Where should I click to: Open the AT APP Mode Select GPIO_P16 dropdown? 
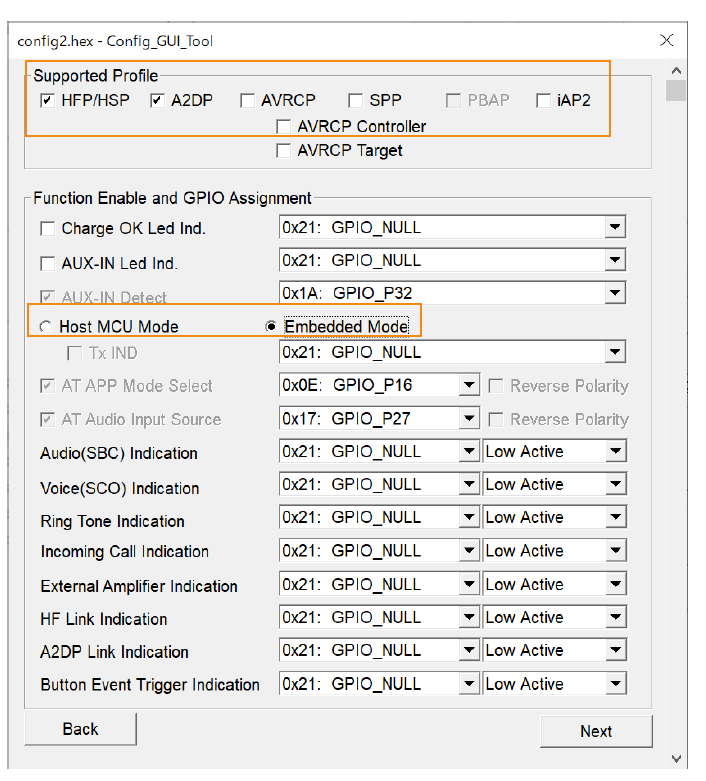click(468, 386)
